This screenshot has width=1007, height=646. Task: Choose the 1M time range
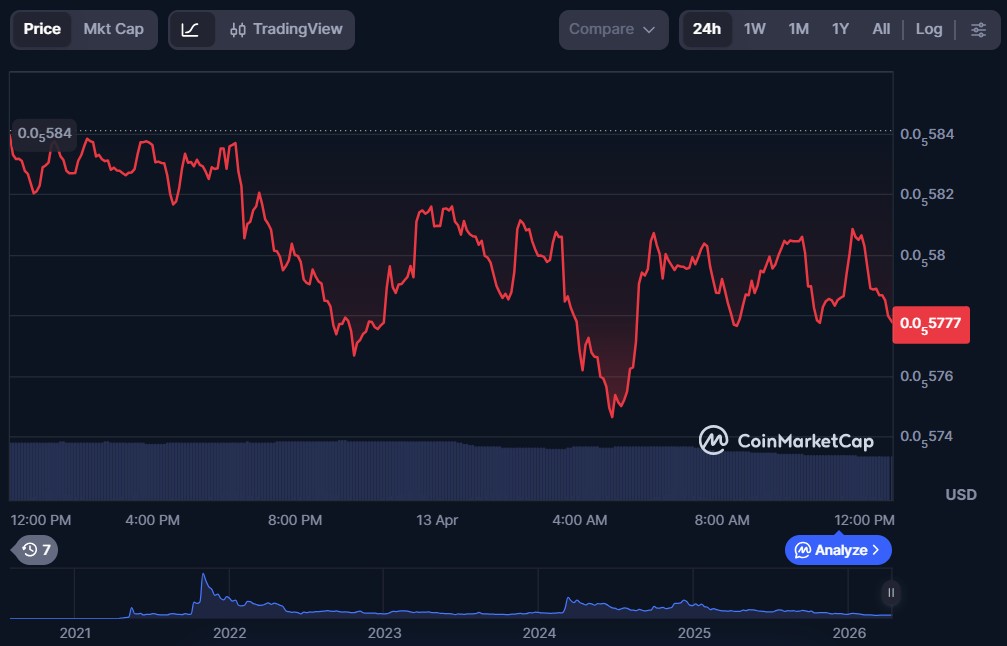798,29
